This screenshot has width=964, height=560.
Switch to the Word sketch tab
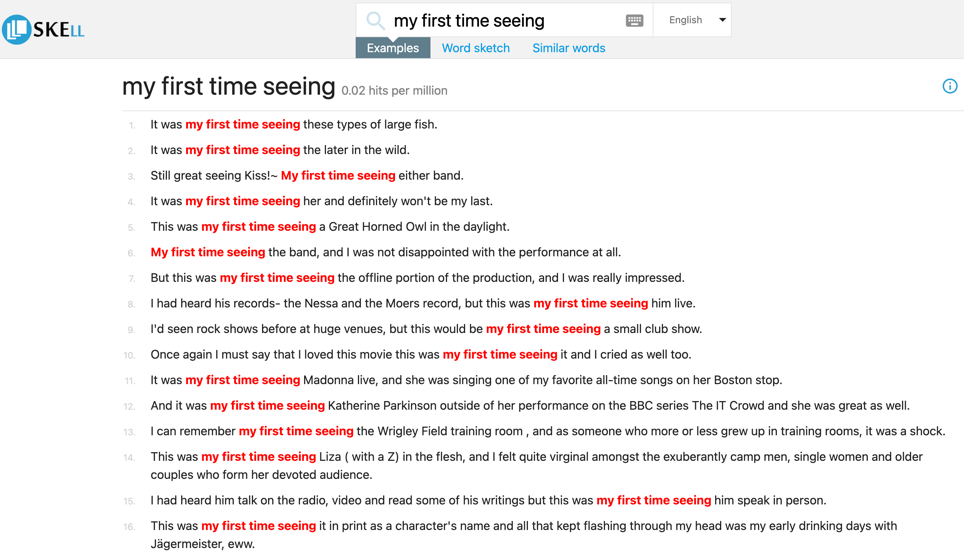(x=475, y=48)
